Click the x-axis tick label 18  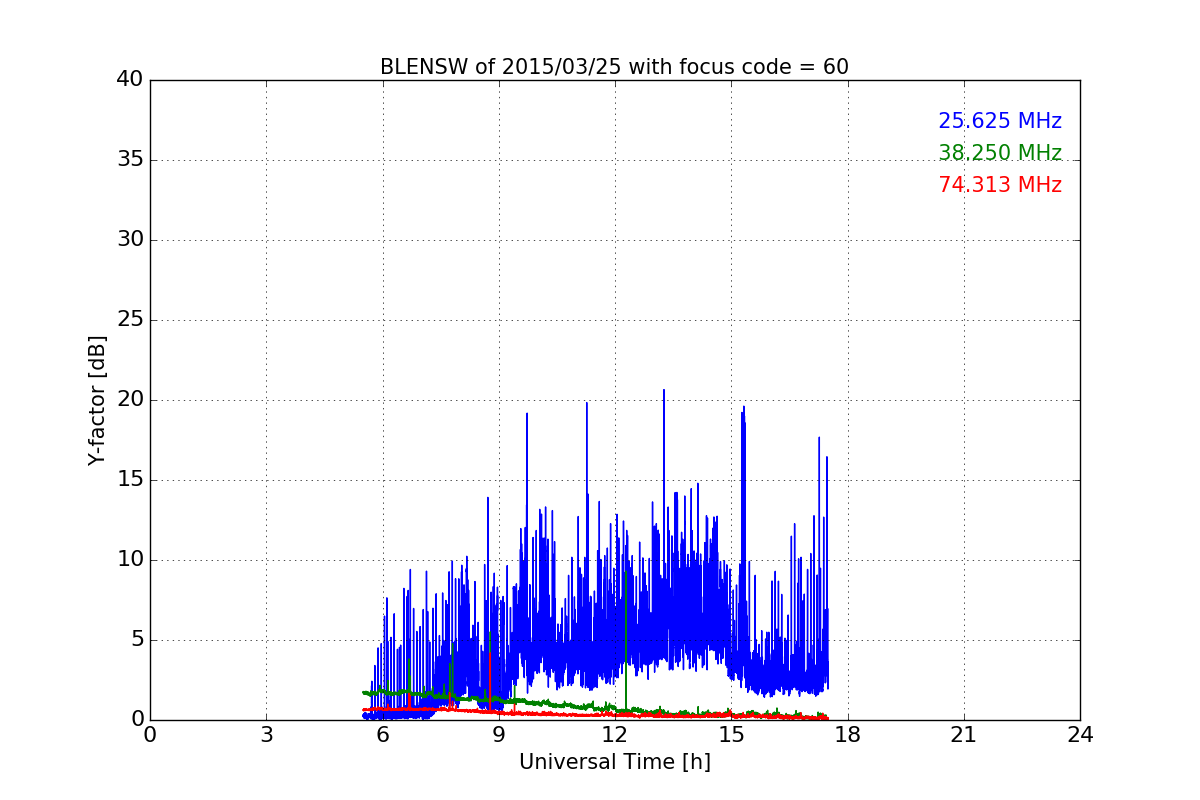(848, 734)
